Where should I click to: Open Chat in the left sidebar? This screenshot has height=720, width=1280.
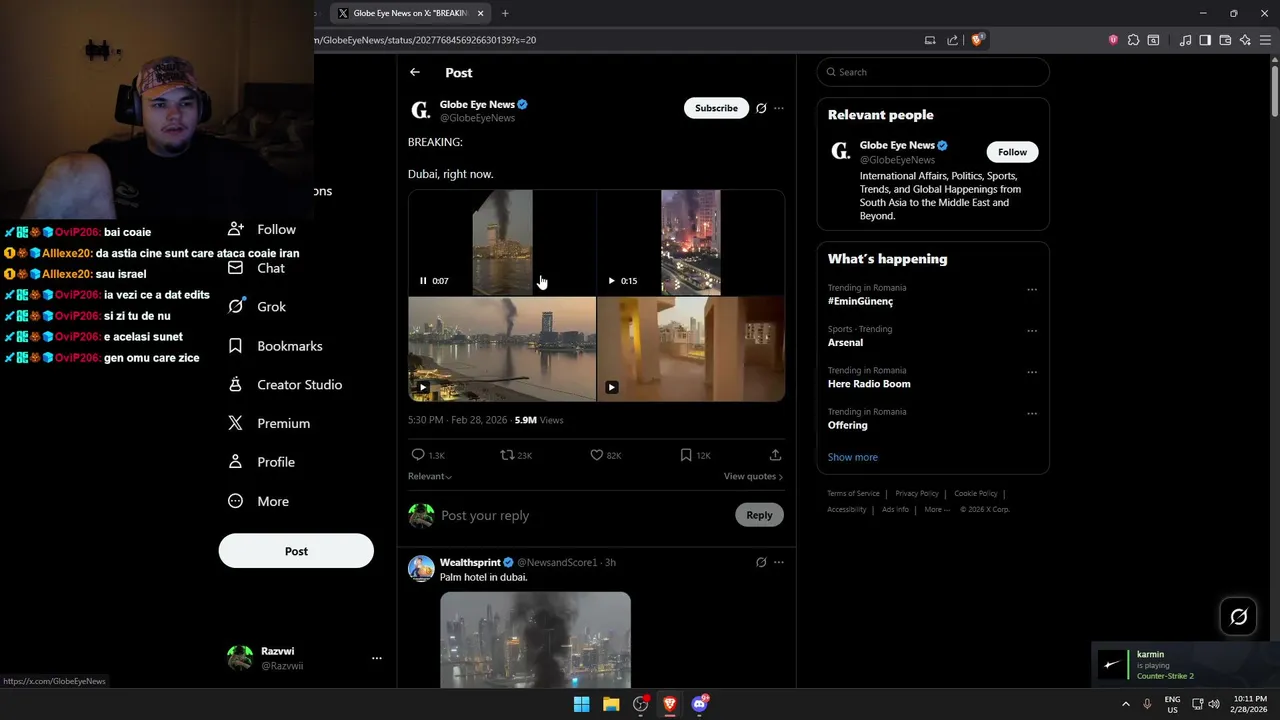pos(257,268)
